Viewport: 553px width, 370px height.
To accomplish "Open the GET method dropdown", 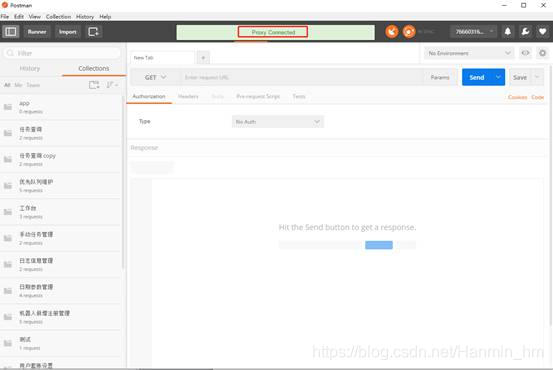I will point(155,77).
